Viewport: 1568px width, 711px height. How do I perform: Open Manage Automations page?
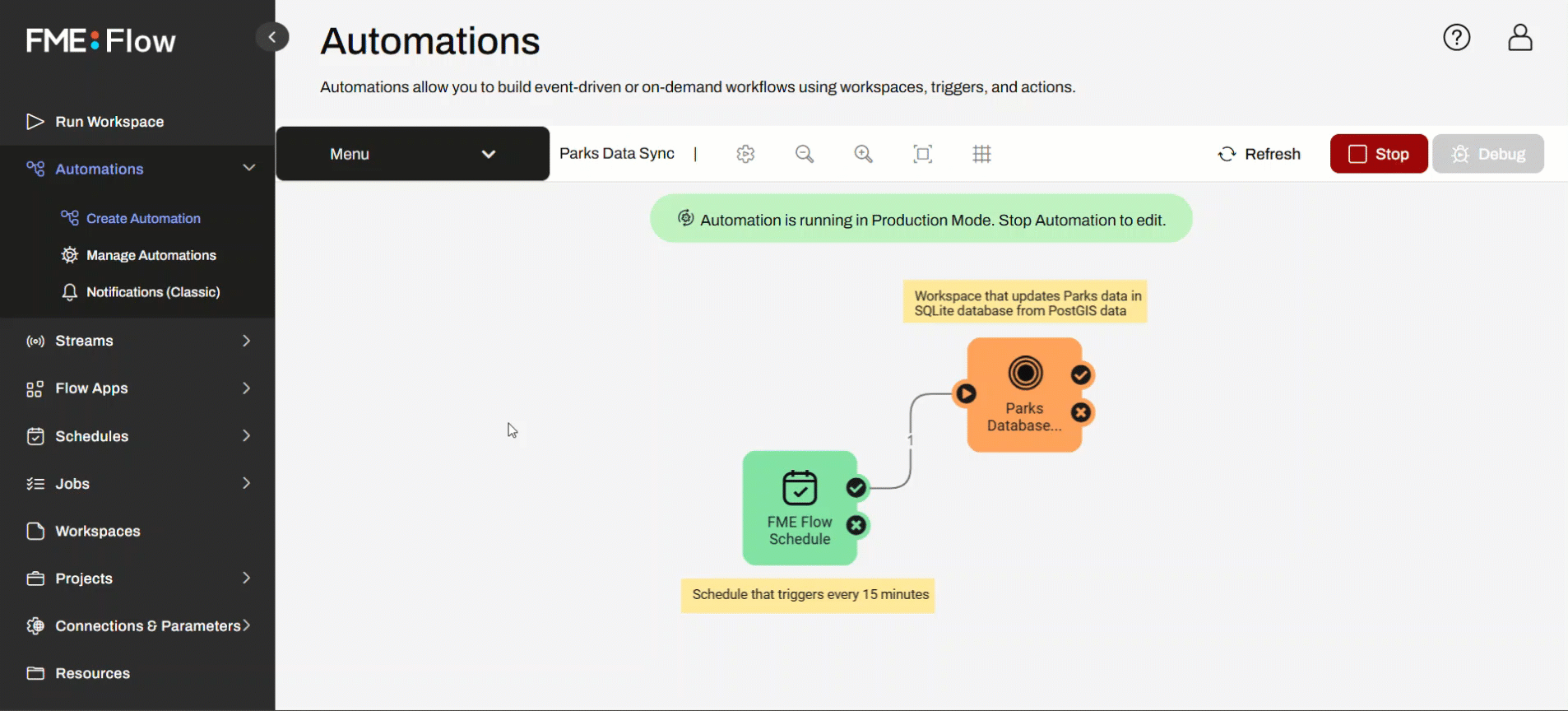(x=151, y=255)
